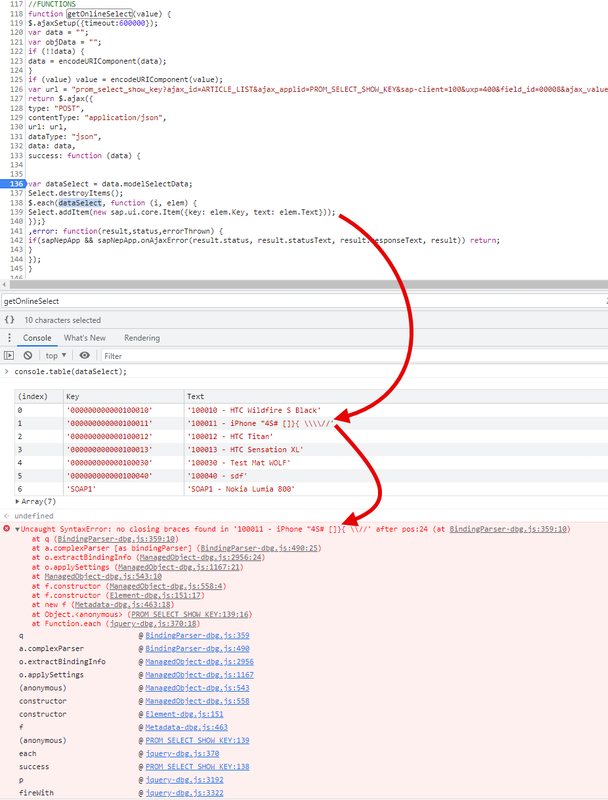
Task: Open the DevTools drawer three-dot menu
Action: tap(9, 338)
